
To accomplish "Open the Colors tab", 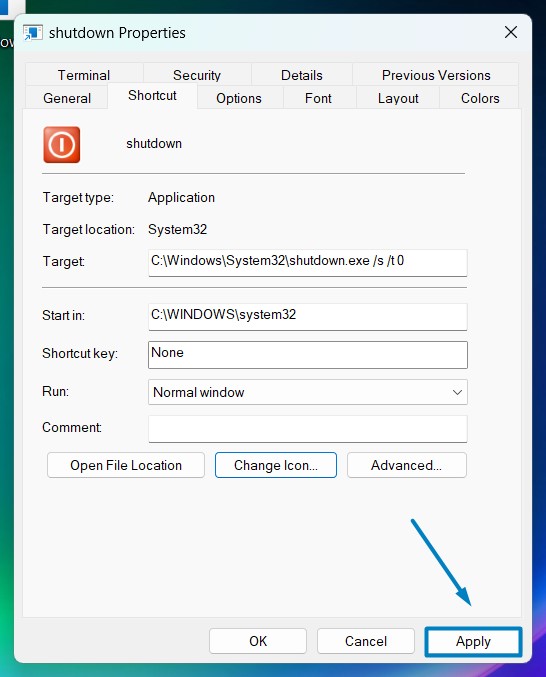I will pos(480,98).
